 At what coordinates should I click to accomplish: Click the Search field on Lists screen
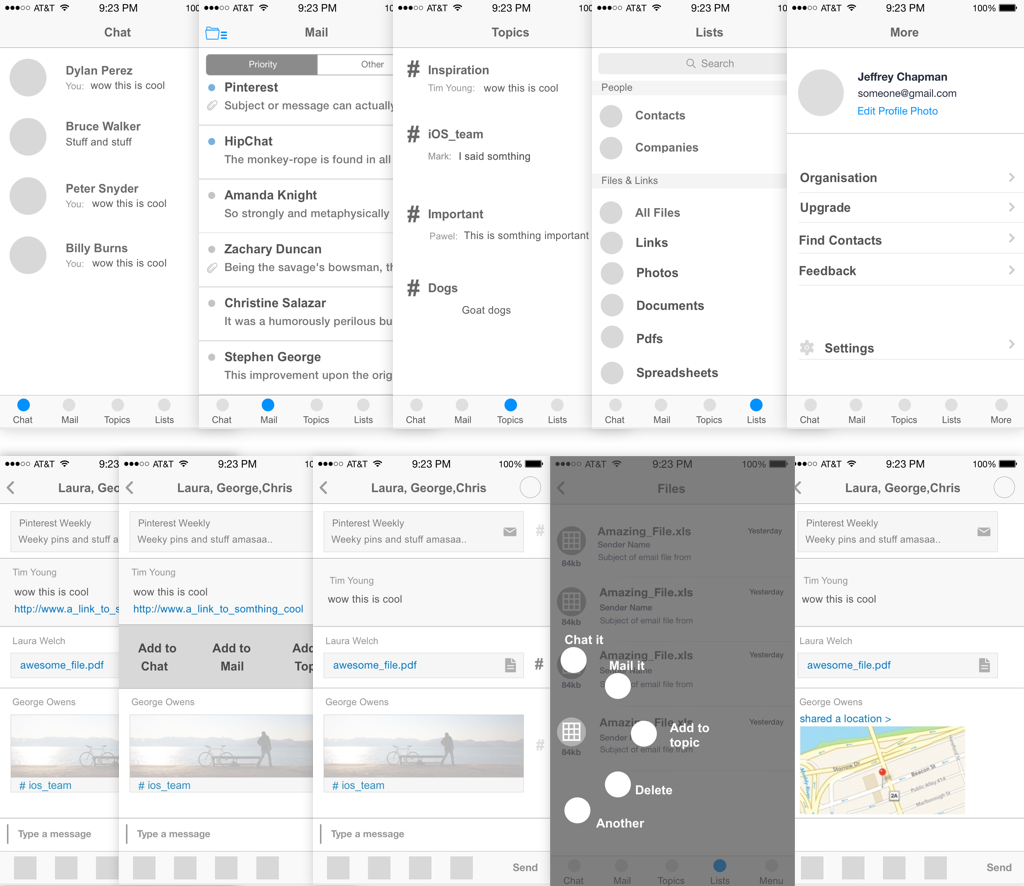click(693, 63)
